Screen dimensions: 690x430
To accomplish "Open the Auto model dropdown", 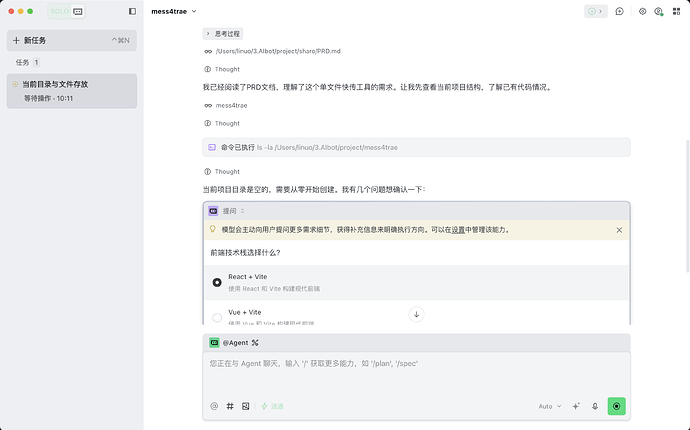I will pos(550,406).
